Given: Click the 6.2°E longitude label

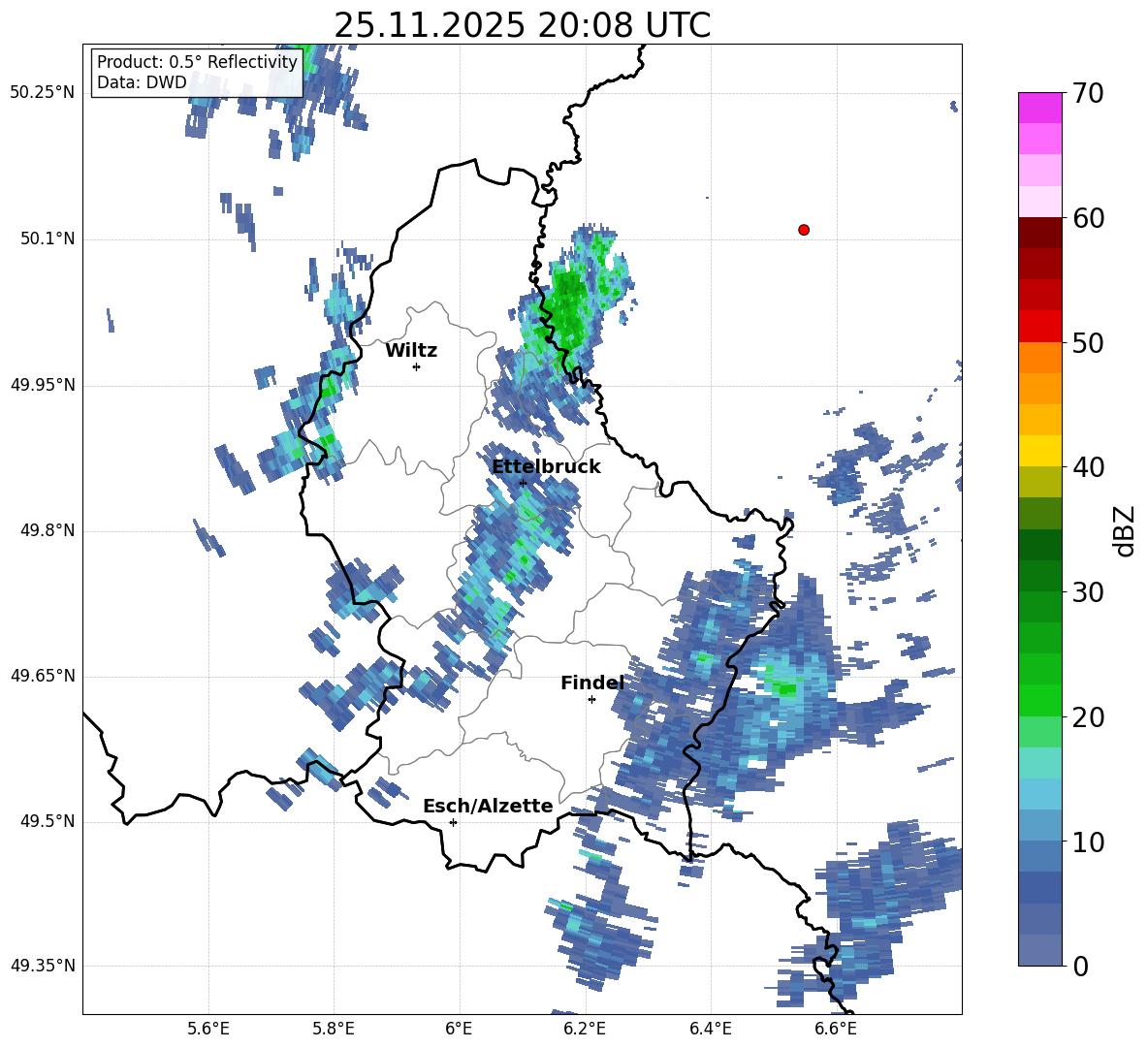Looking at the screenshot, I should tap(585, 1030).
